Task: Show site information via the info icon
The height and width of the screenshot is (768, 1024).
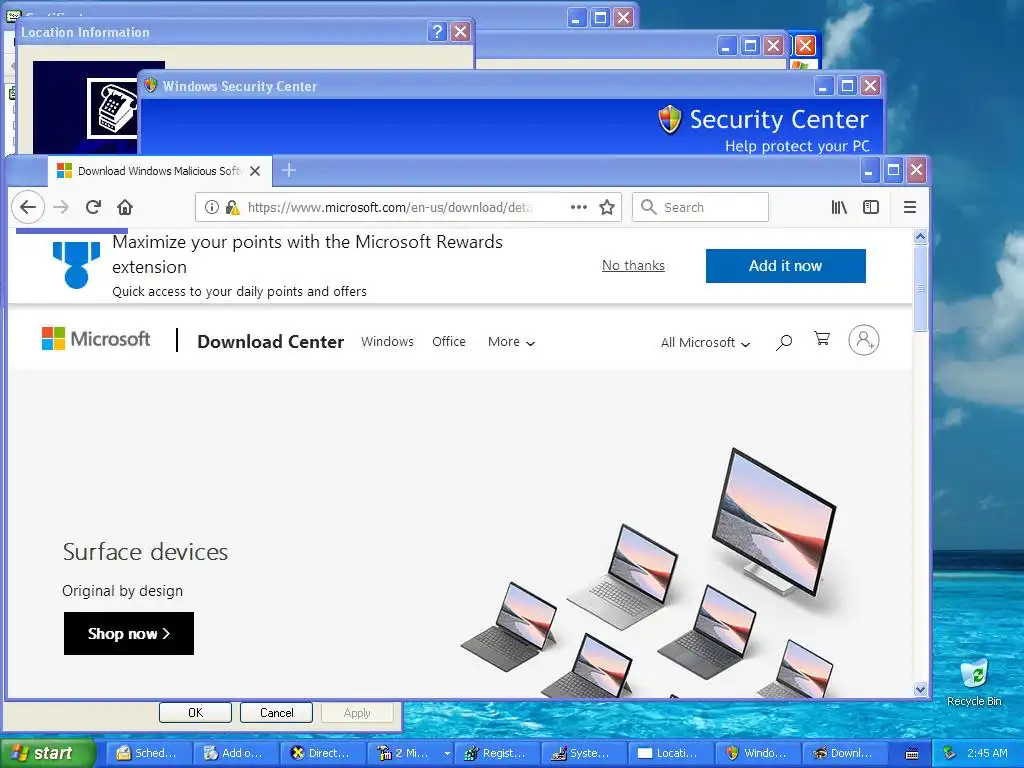Action: tap(212, 208)
